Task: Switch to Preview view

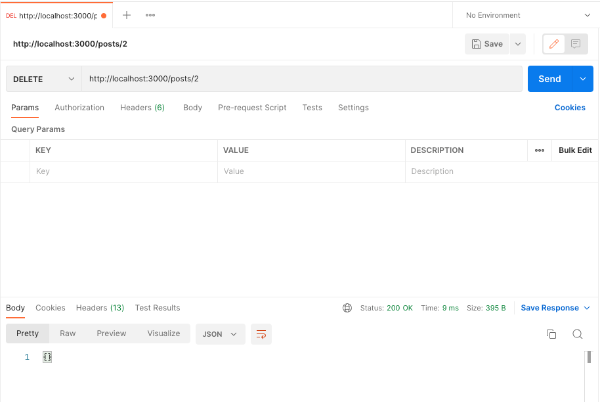Action: click(111, 334)
